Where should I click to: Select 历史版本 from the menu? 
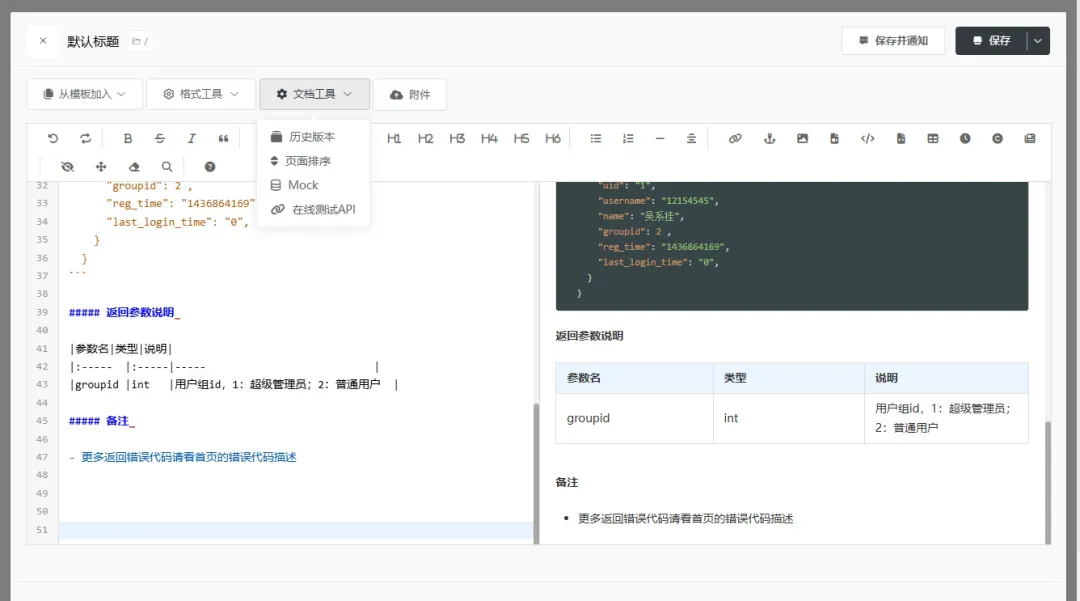coord(311,137)
